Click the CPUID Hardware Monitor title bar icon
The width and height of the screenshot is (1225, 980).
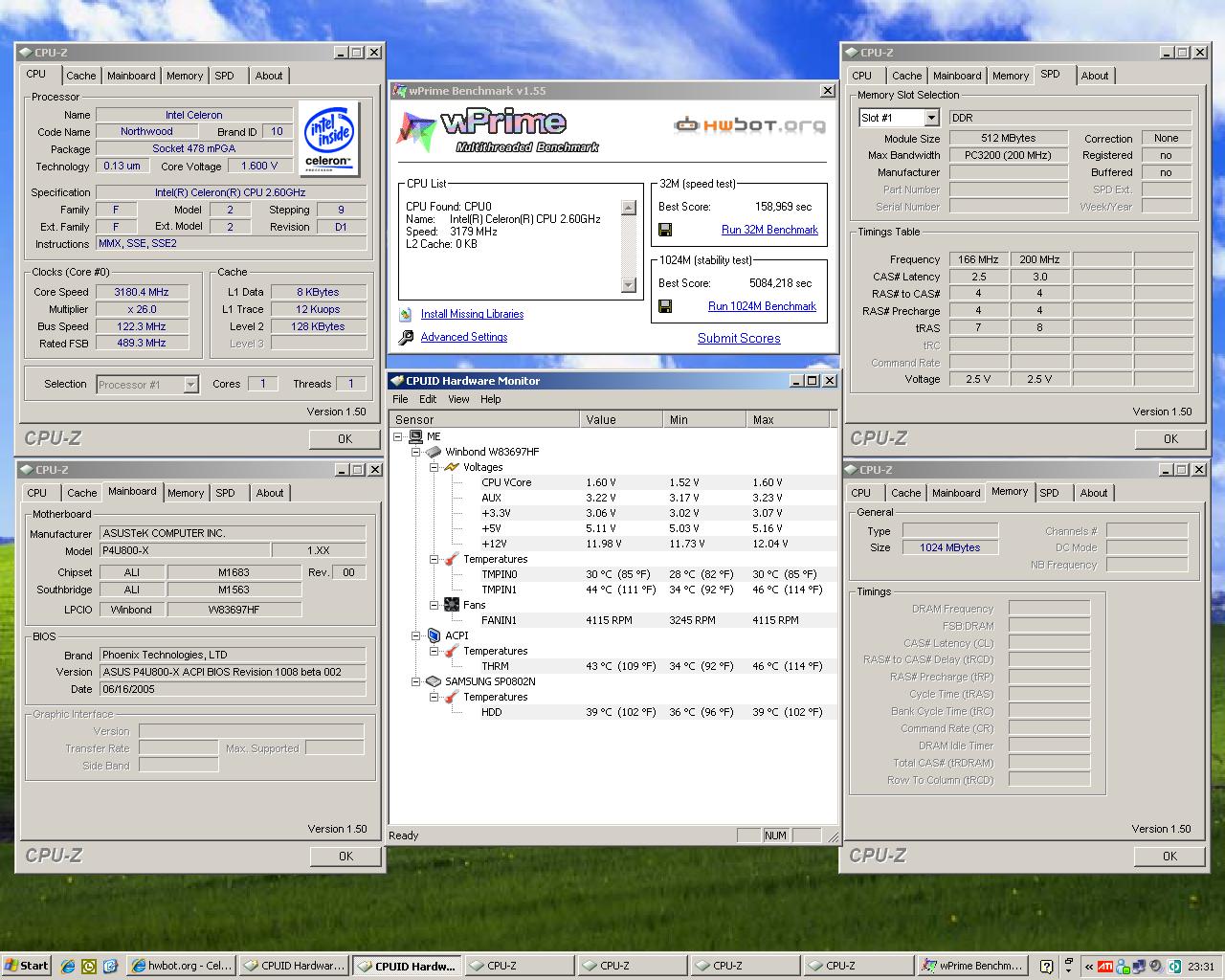(396, 381)
